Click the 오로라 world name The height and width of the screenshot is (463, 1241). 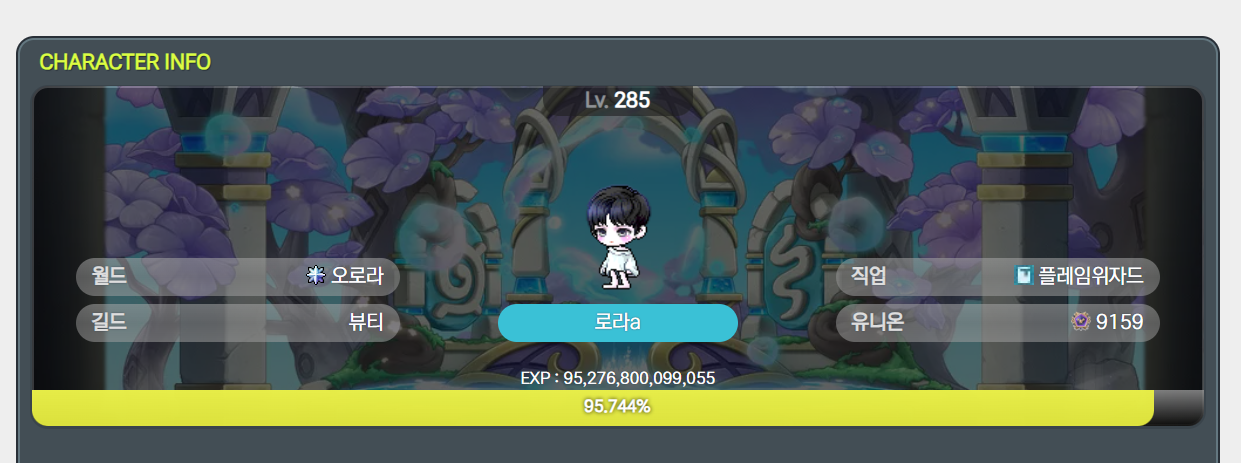(357, 276)
